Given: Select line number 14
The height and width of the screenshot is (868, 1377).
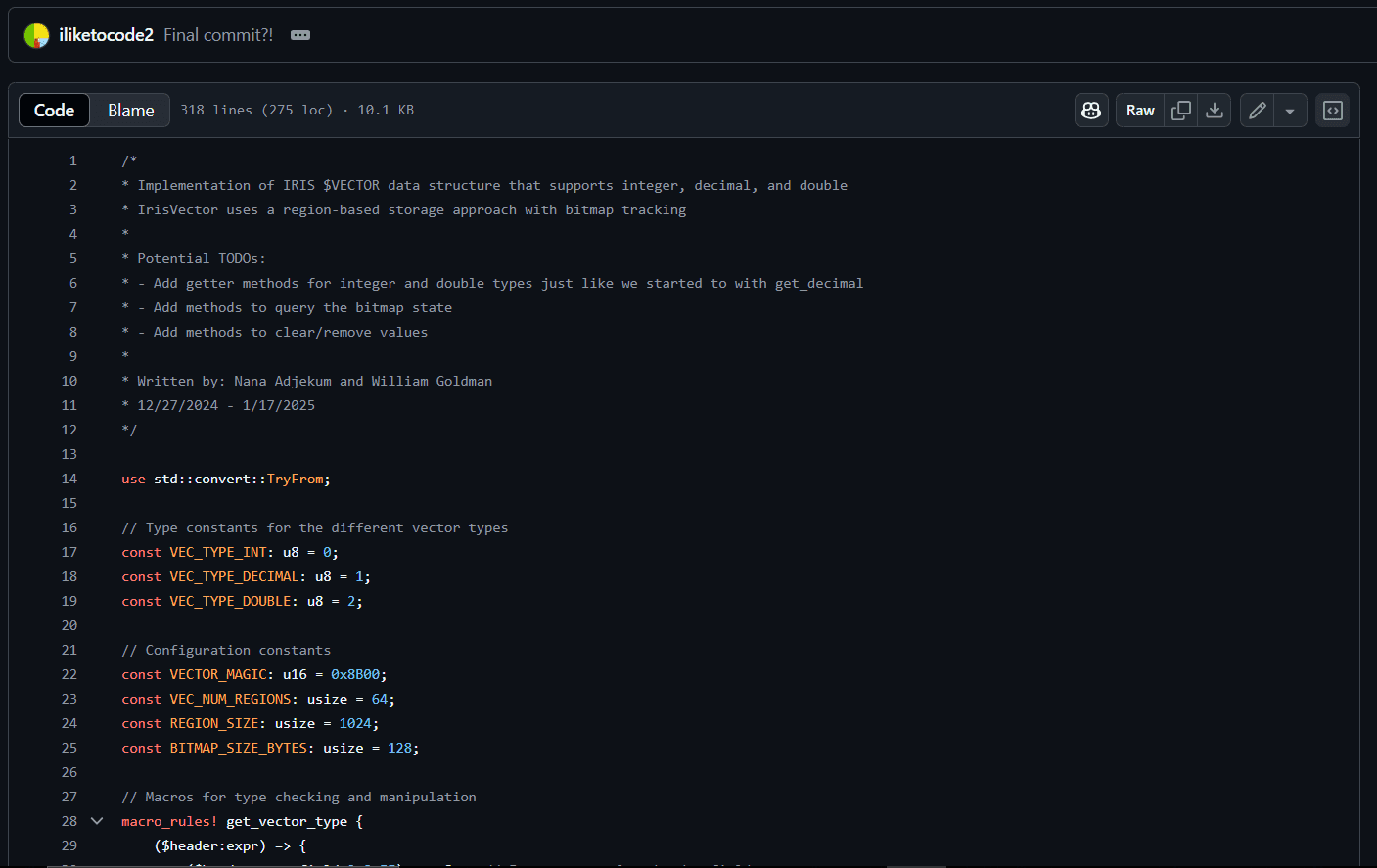Looking at the screenshot, I should click(69, 479).
